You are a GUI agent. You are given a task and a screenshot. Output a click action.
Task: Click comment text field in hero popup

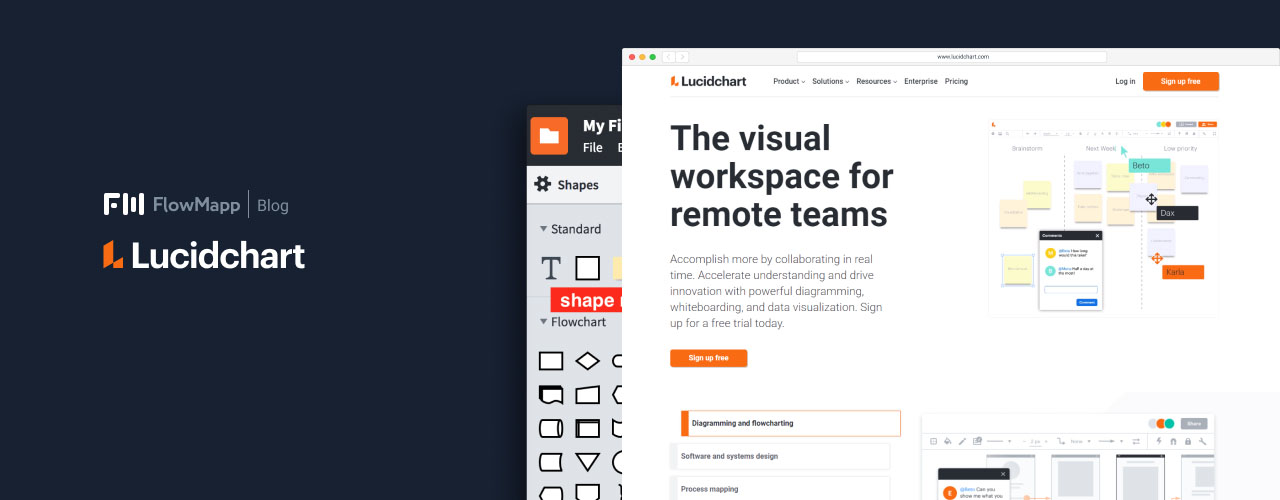click(x=1071, y=289)
